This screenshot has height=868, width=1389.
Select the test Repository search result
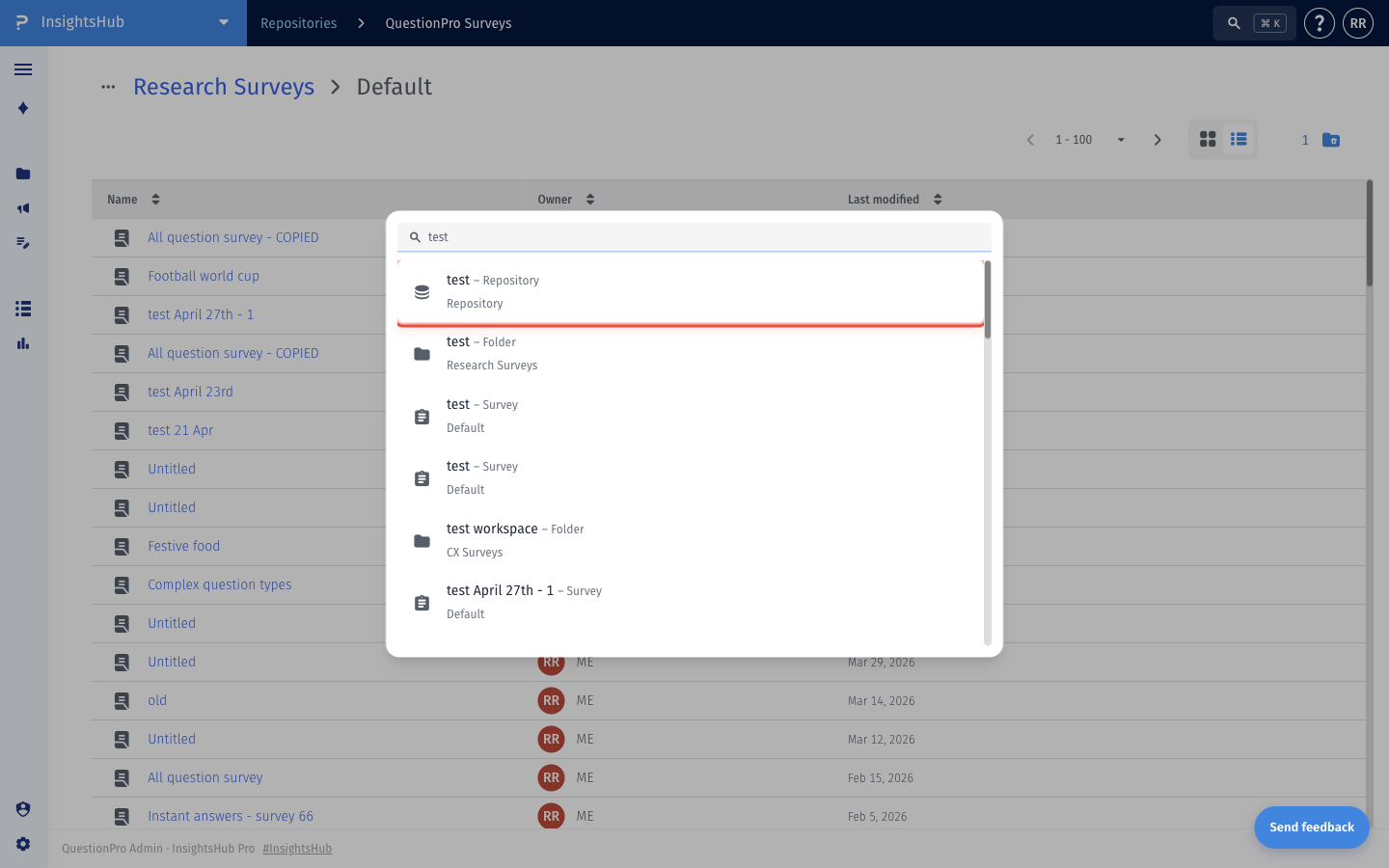pos(691,292)
